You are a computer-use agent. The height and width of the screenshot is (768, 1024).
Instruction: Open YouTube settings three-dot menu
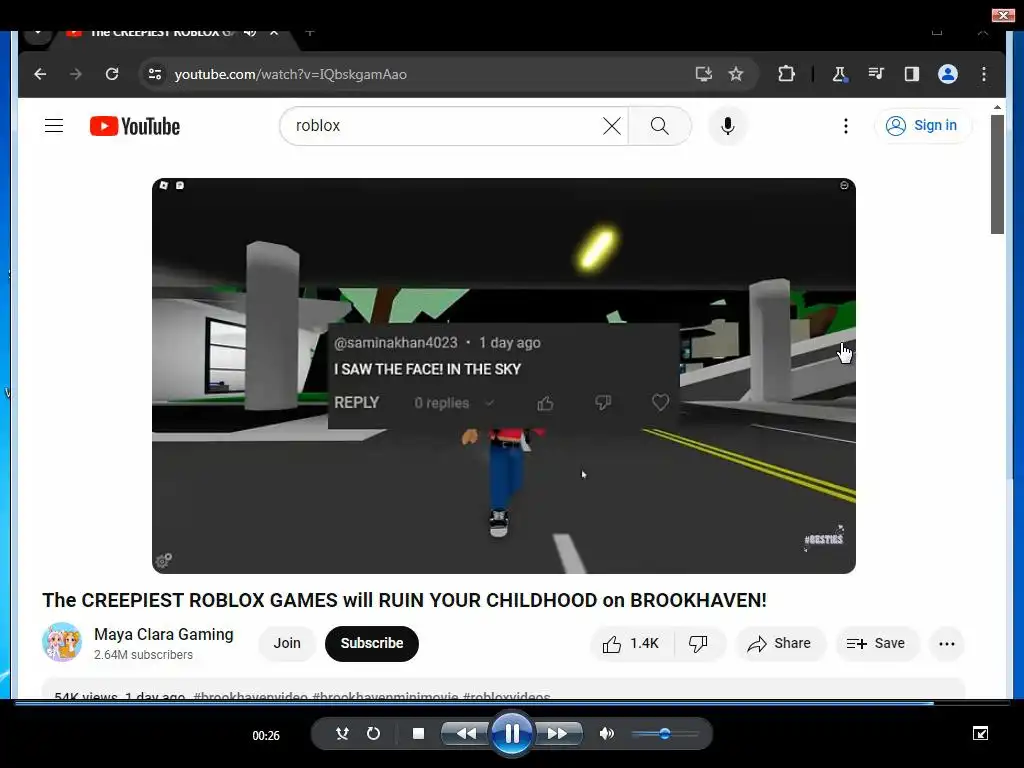pyautogui.click(x=846, y=125)
